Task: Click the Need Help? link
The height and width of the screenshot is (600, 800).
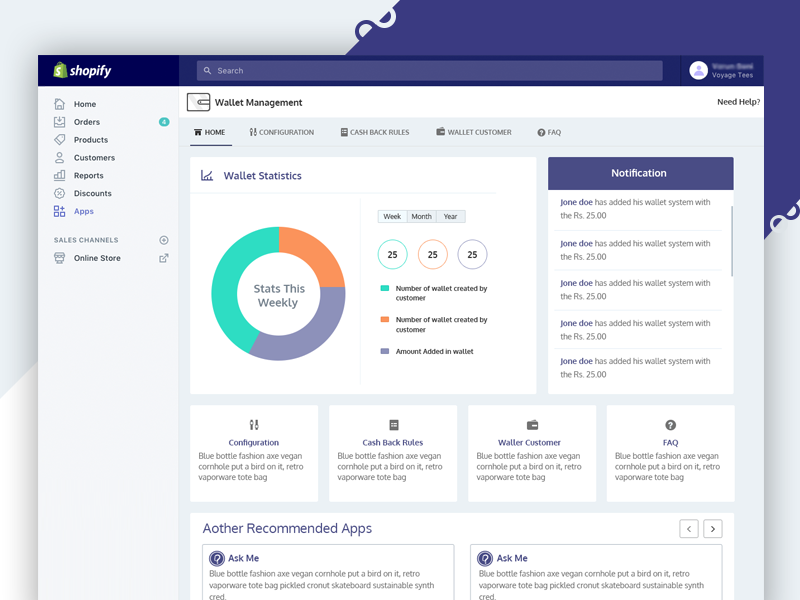Action: (x=738, y=102)
